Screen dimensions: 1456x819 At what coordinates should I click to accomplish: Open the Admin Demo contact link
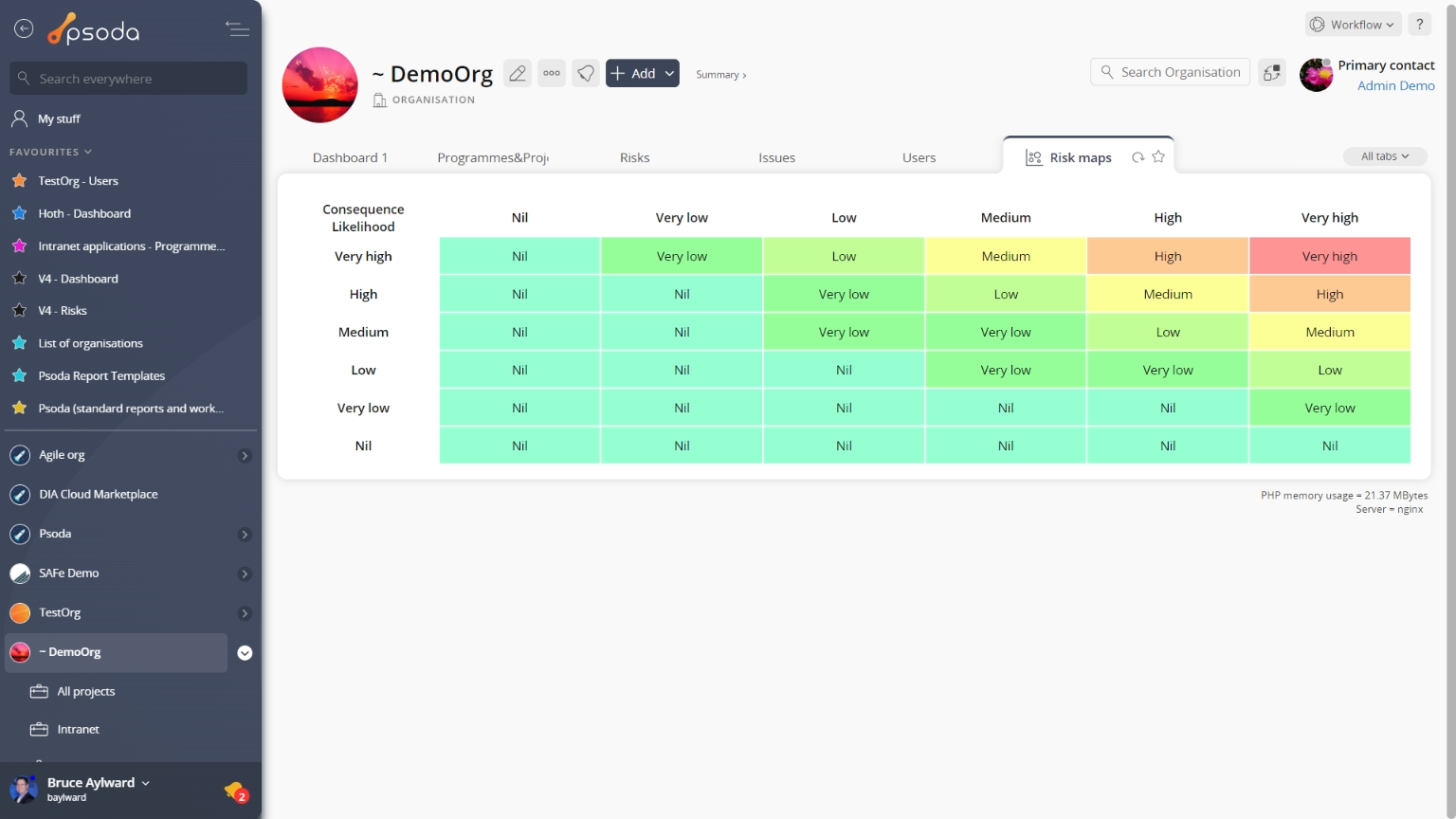pos(1395,85)
